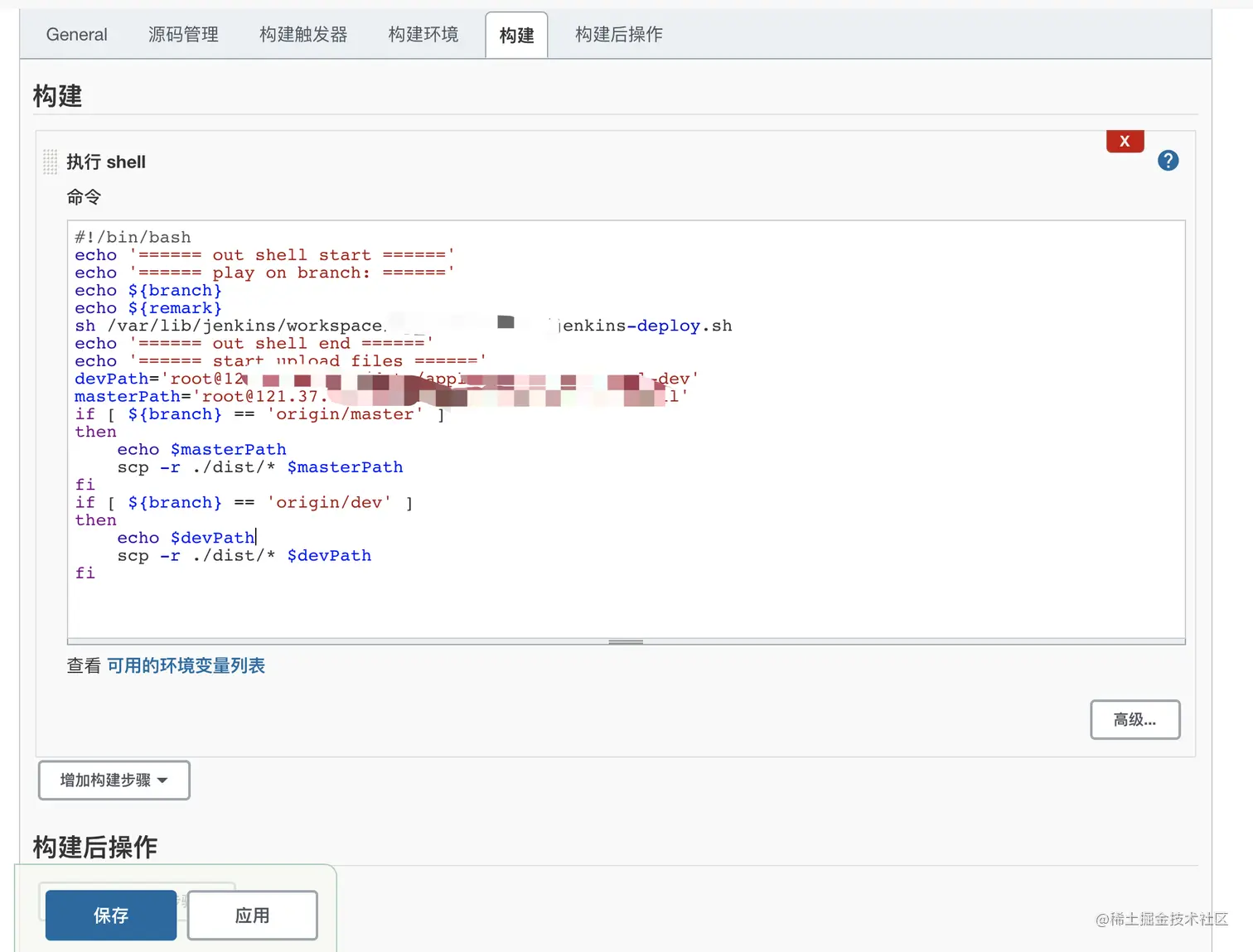1253x952 pixels.
Task: Click the 构建后操作 section heading
Action: point(95,847)
